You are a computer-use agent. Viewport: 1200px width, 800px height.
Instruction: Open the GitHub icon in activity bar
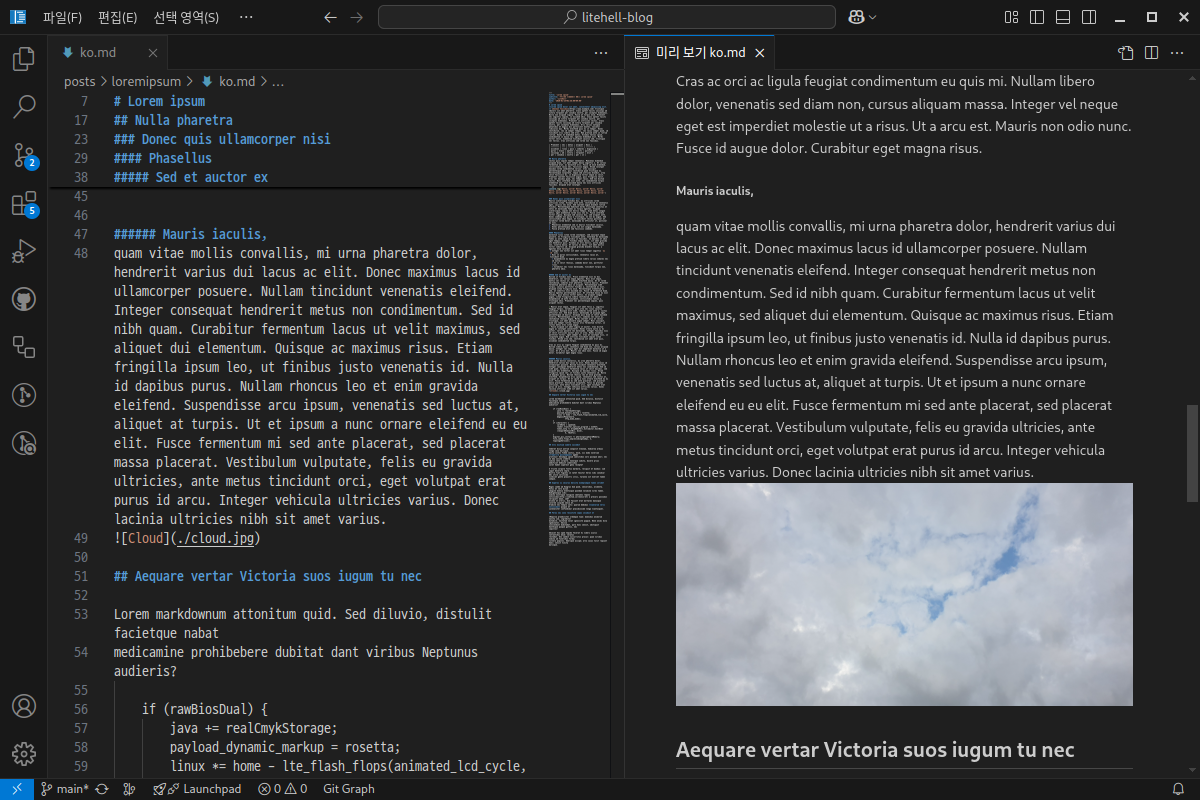click(24, 299)
